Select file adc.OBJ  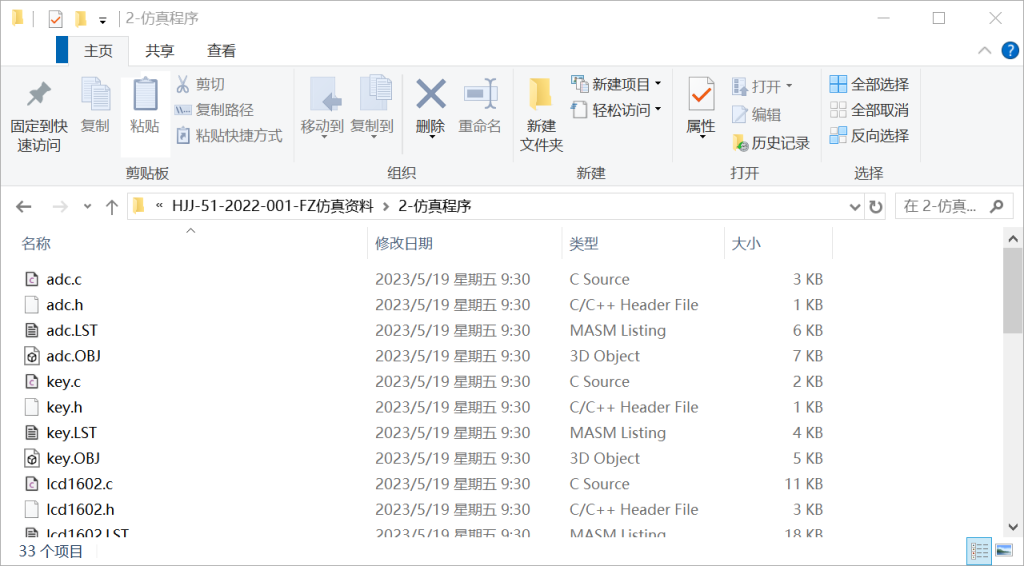point(73,356)
